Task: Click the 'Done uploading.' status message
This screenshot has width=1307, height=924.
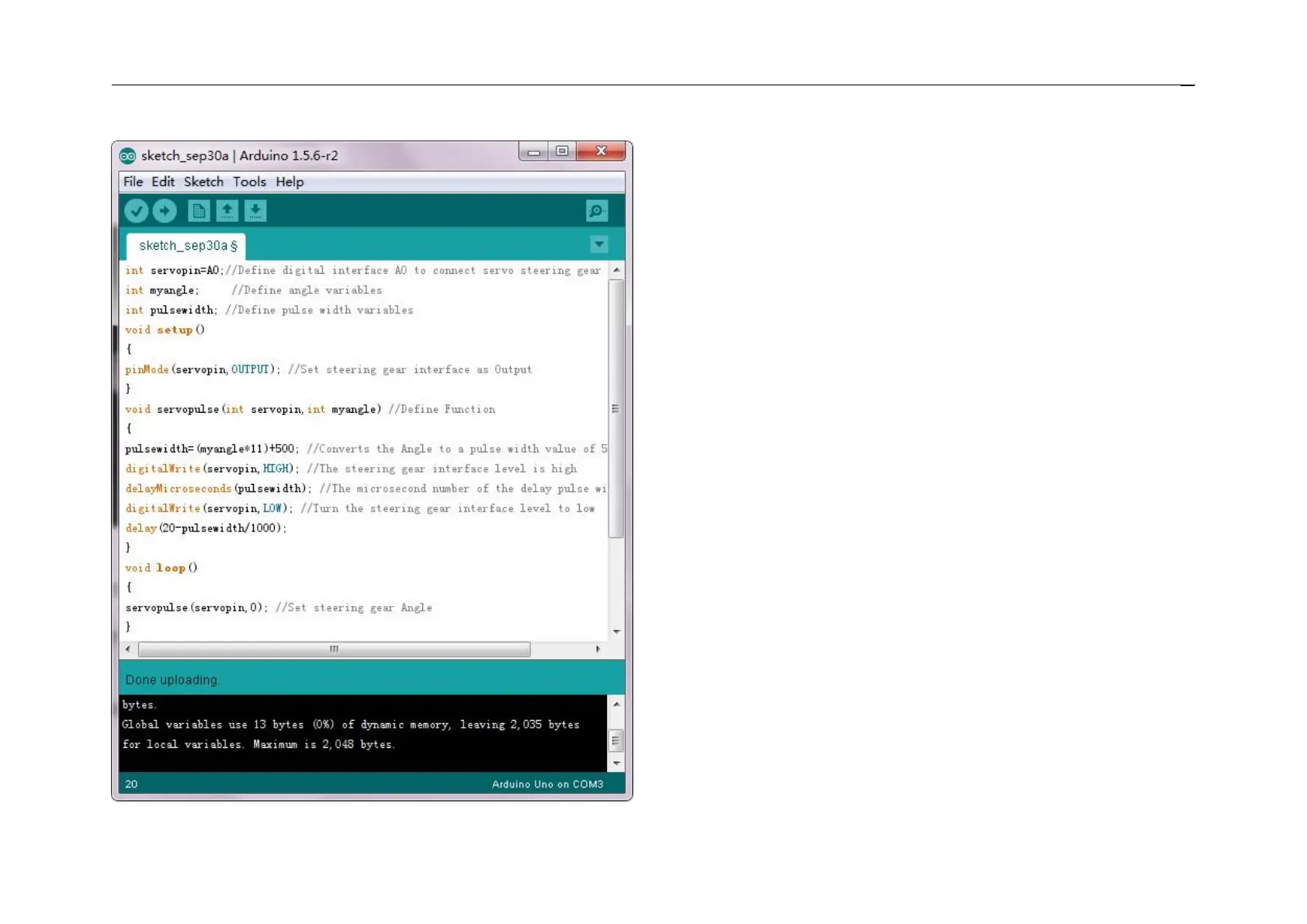Action: coord(172,680)
